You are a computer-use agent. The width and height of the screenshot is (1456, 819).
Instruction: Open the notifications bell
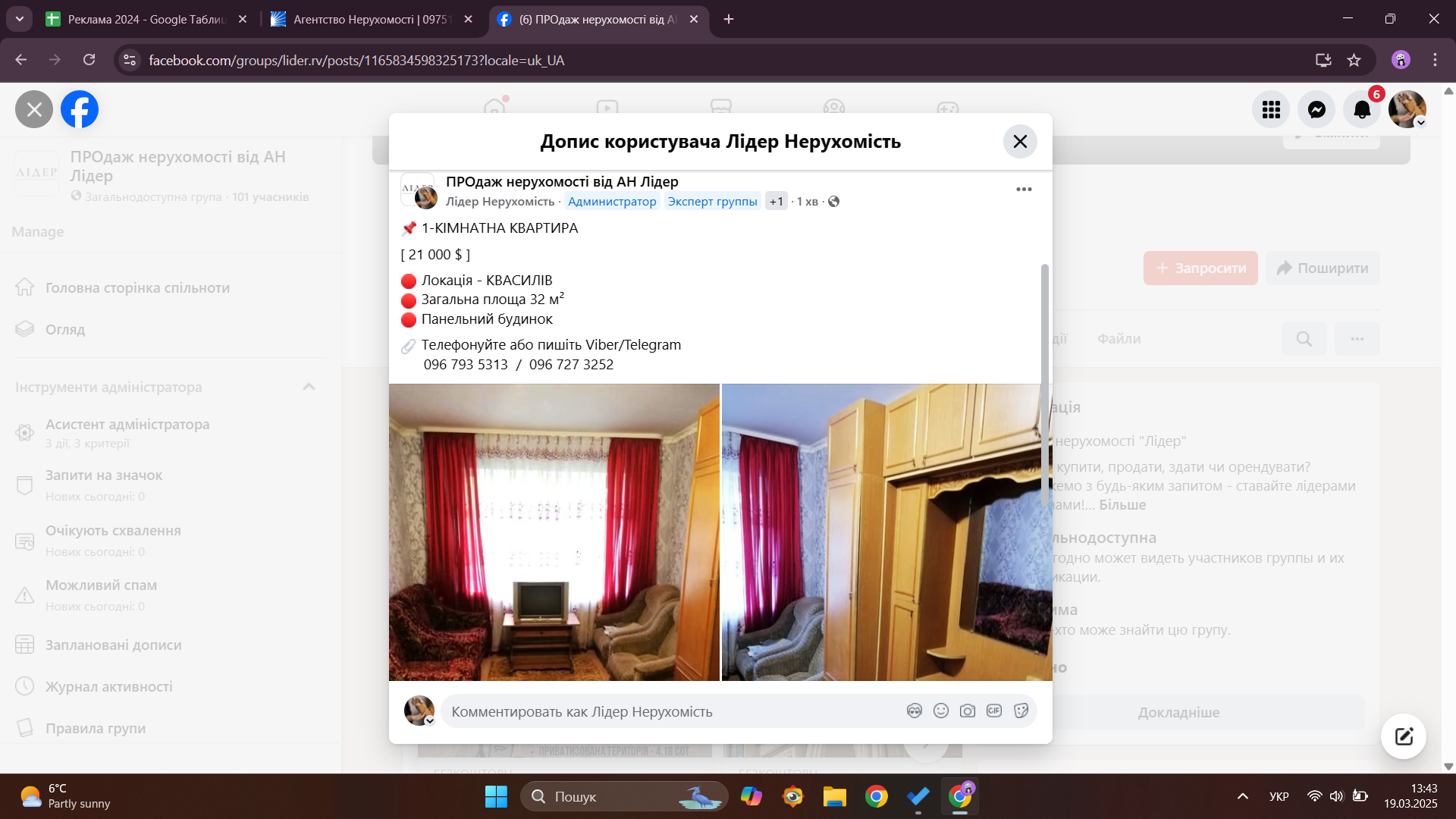click(x=1362, y=110)
